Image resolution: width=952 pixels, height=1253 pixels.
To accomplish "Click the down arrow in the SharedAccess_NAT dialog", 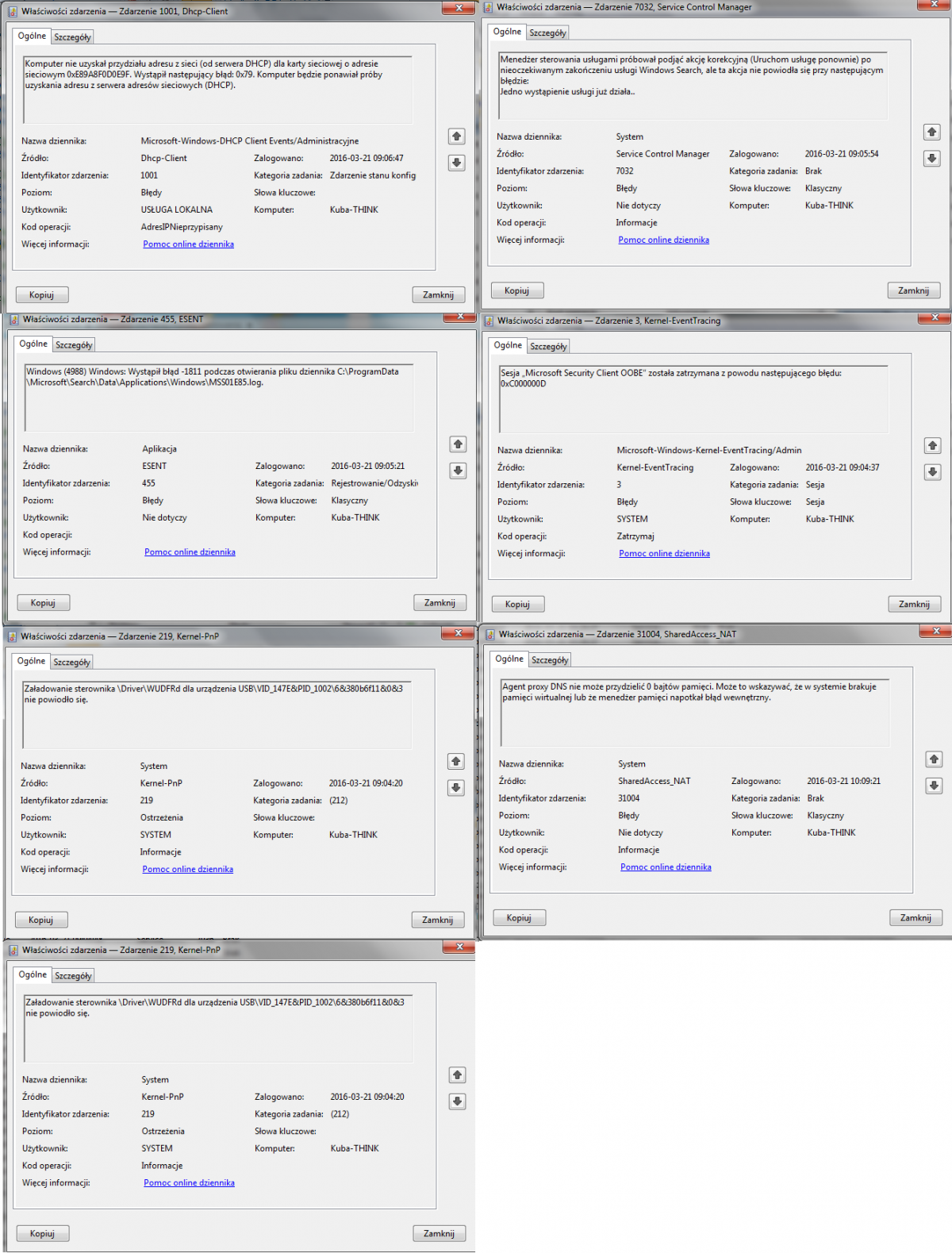I will point(934,786).
